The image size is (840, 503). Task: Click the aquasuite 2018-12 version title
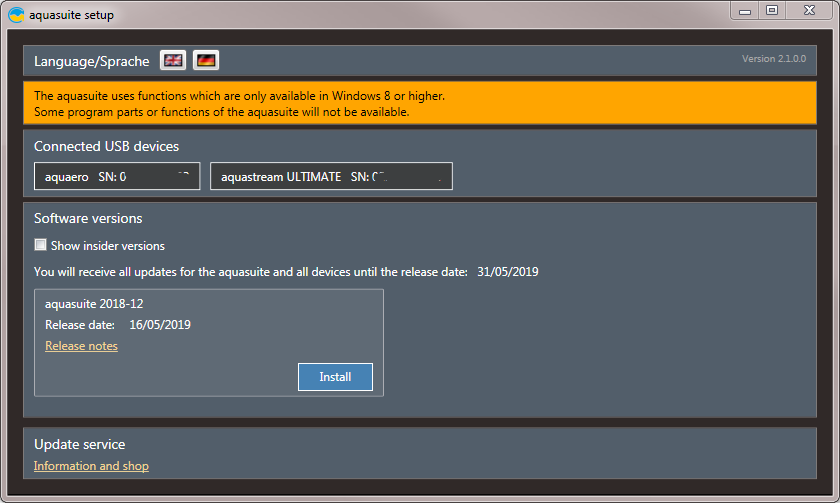click(94, 304)
